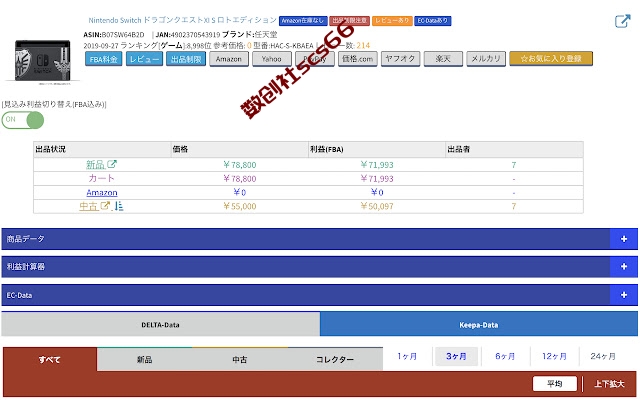The image size is (640, 400).
Task: Click the Amazon seller row link
Action: coord(102,192)
